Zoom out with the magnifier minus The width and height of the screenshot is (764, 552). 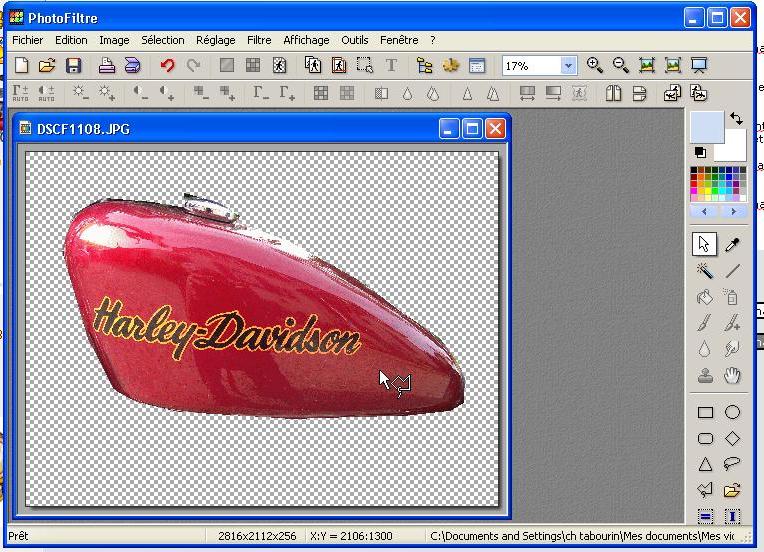click(621, 65)
